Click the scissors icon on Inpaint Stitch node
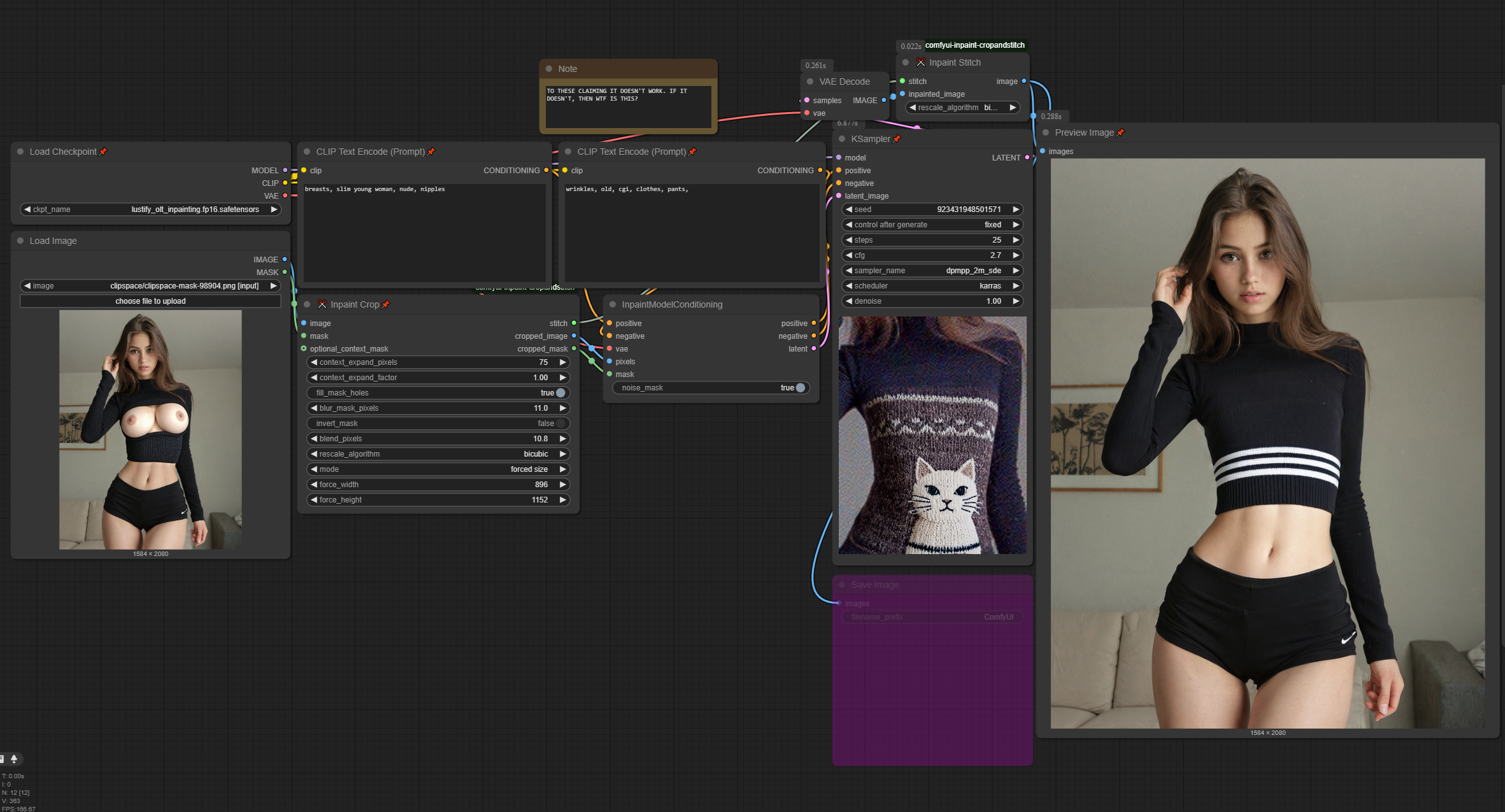The height and width of the screenshot is (812, 1505). pos(920,62)
